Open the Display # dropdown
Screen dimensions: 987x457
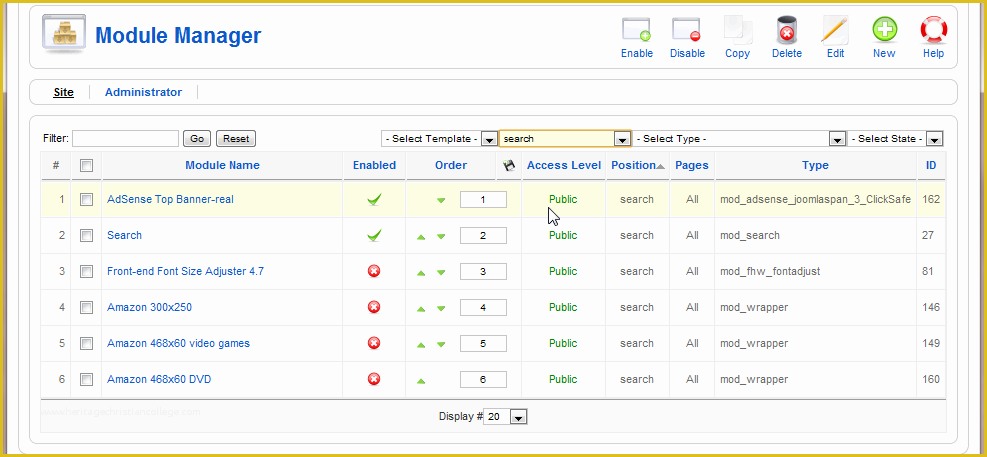(x=505, y=417)
